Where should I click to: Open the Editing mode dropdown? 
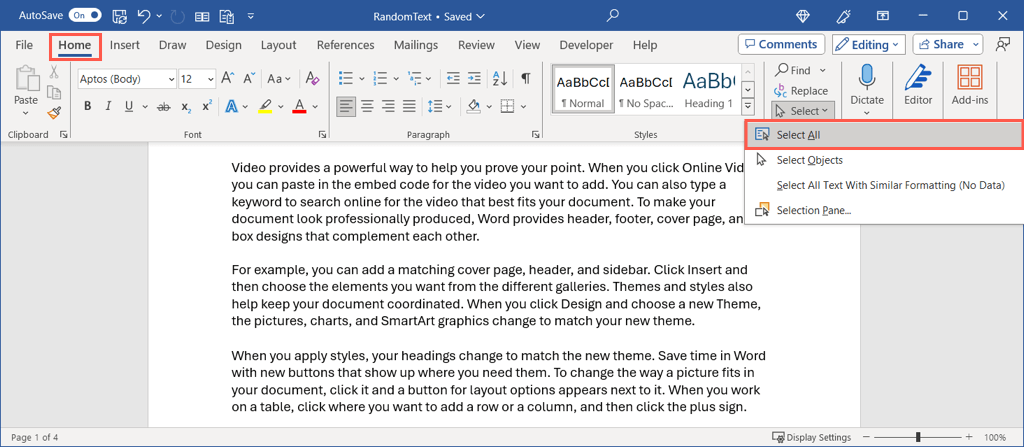point(869,44)
